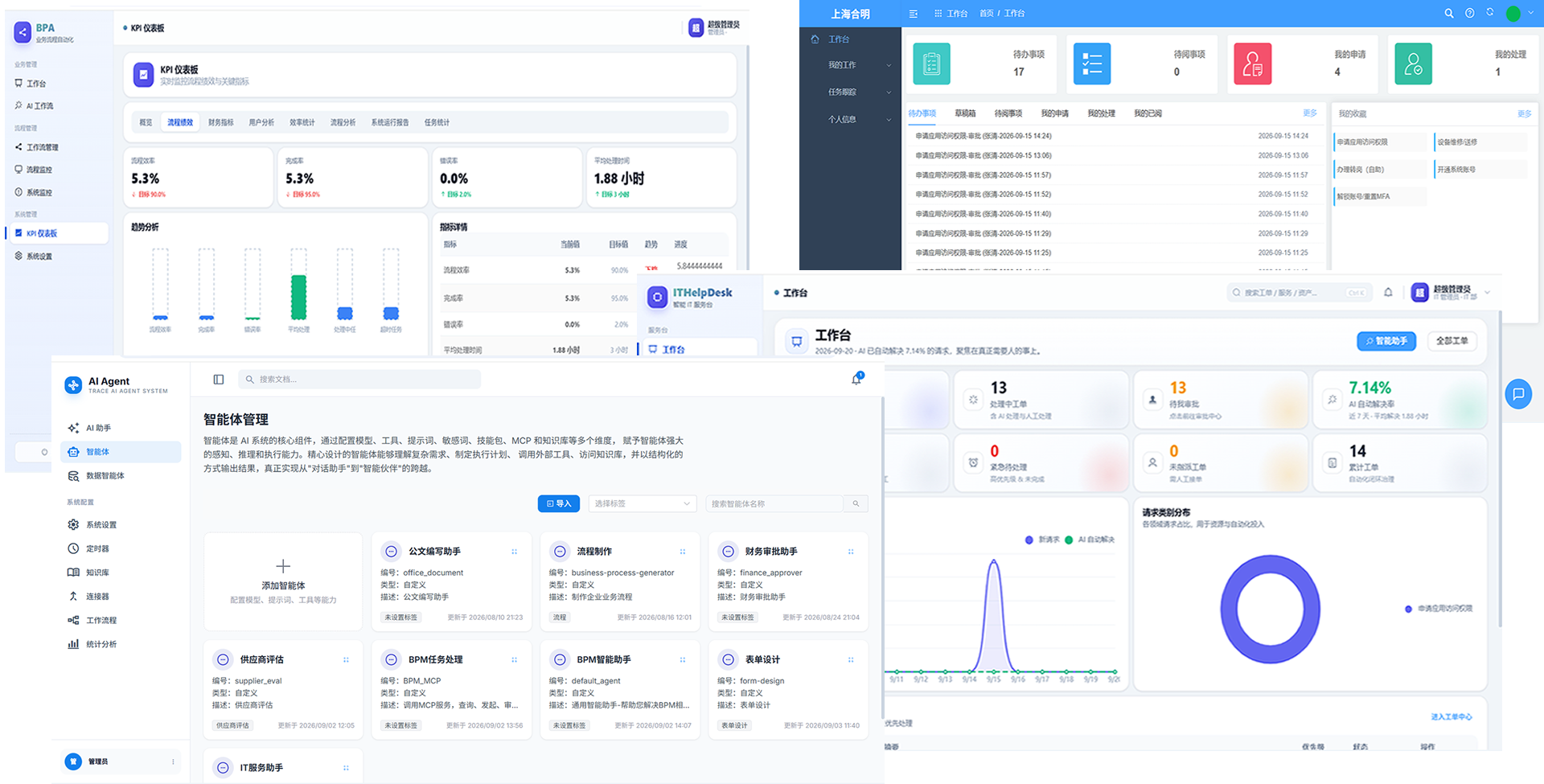Click 待办事项 clipboard tile icon
Viewport: 1544px width, 784px height.
(931, 64)
